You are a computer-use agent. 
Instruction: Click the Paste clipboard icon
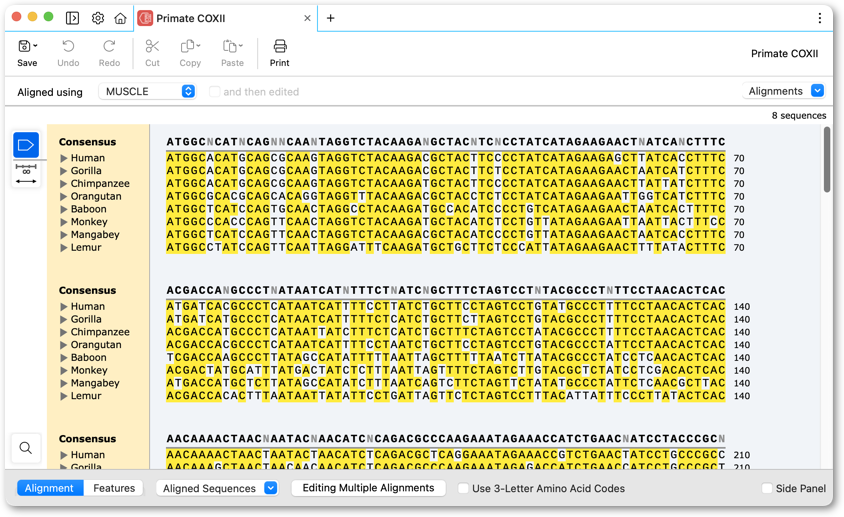[230, 46]
